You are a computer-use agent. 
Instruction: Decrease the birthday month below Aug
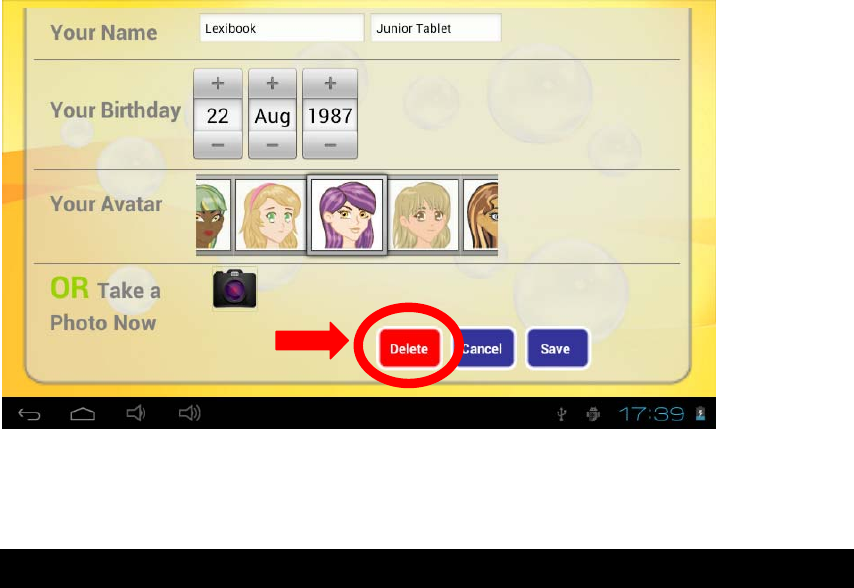tap(272, 145)
